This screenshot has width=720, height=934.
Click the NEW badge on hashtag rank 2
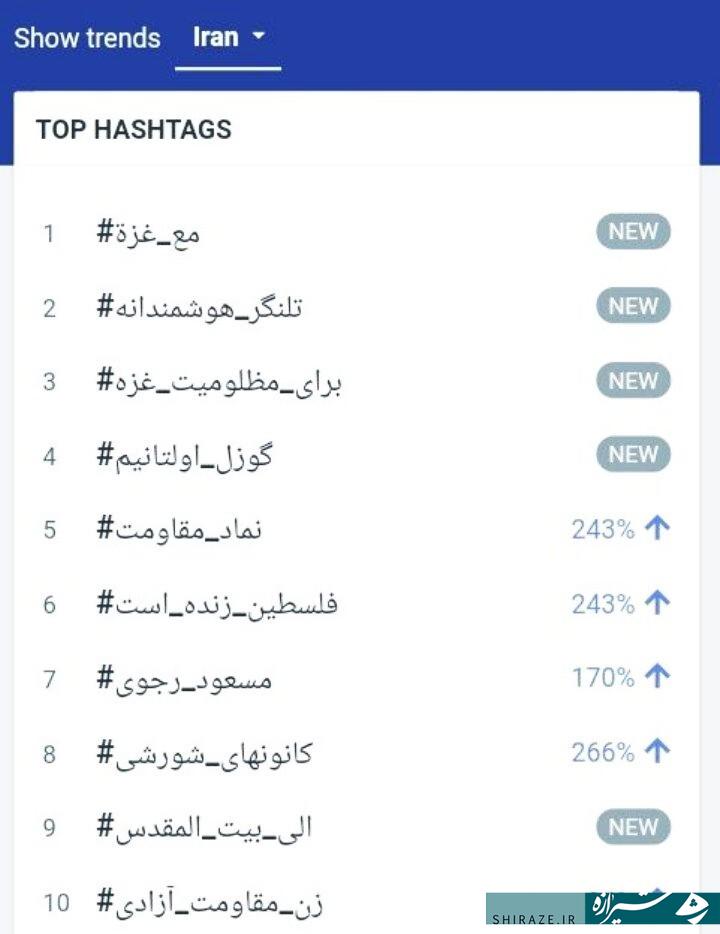point(633,306)
